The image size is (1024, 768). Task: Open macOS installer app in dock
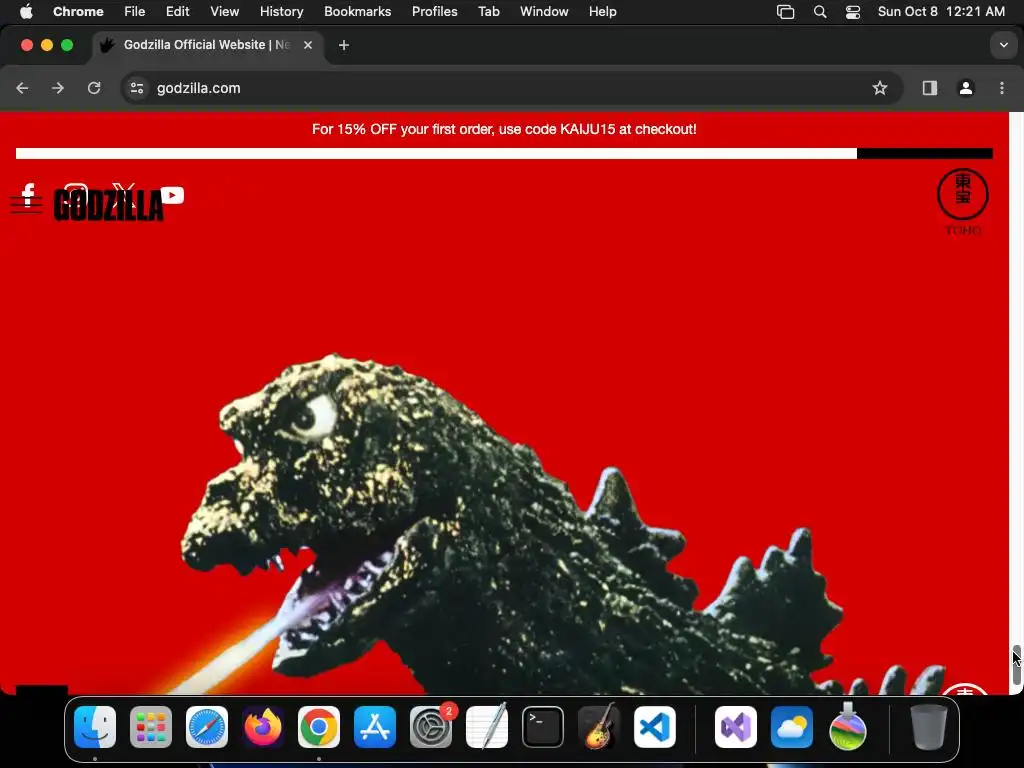[x=848, y=726]
